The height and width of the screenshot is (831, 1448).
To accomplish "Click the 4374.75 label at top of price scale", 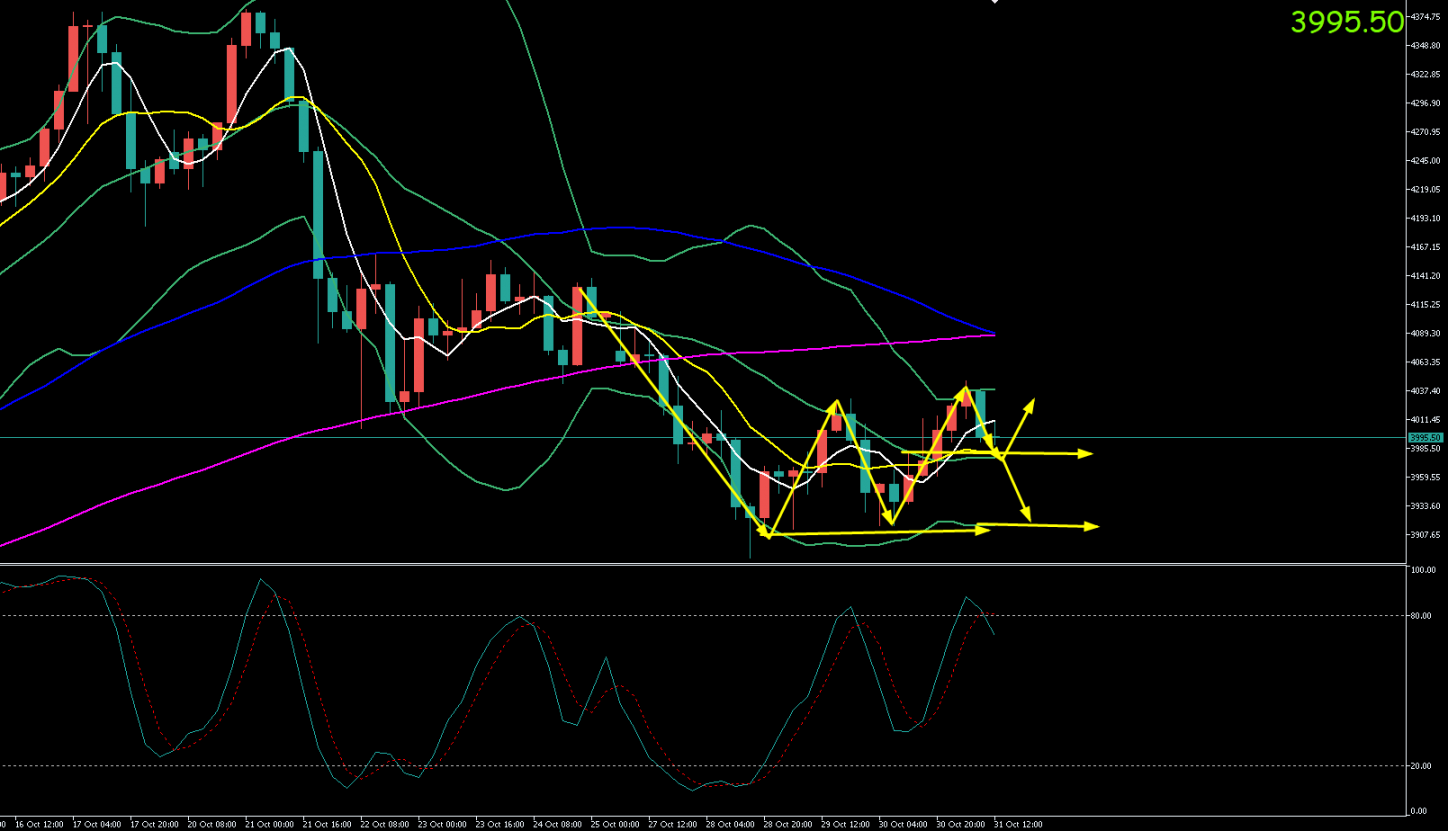I will (1424, 17).
